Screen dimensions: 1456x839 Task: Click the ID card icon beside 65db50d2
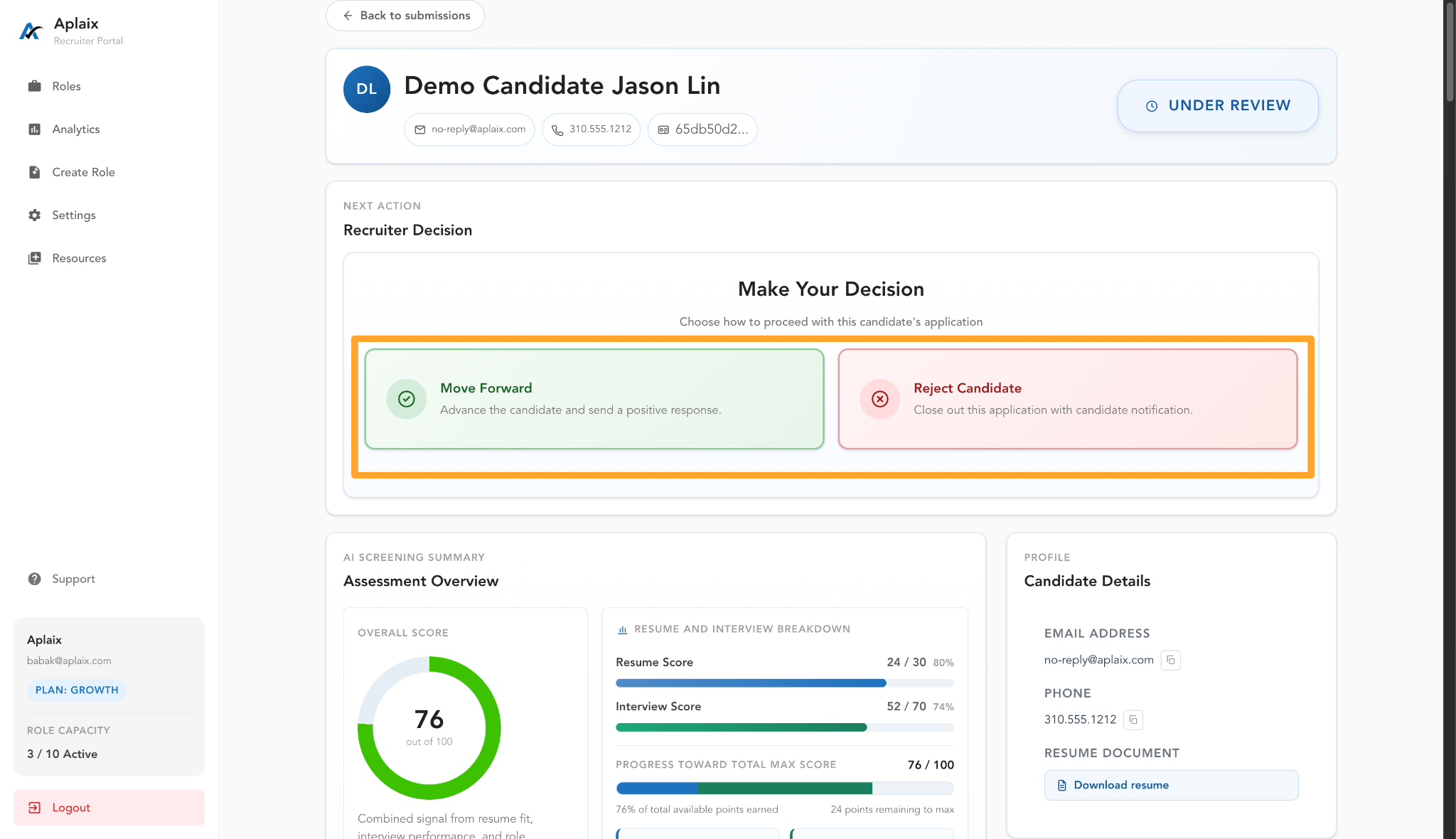click(x=663, y=129)
